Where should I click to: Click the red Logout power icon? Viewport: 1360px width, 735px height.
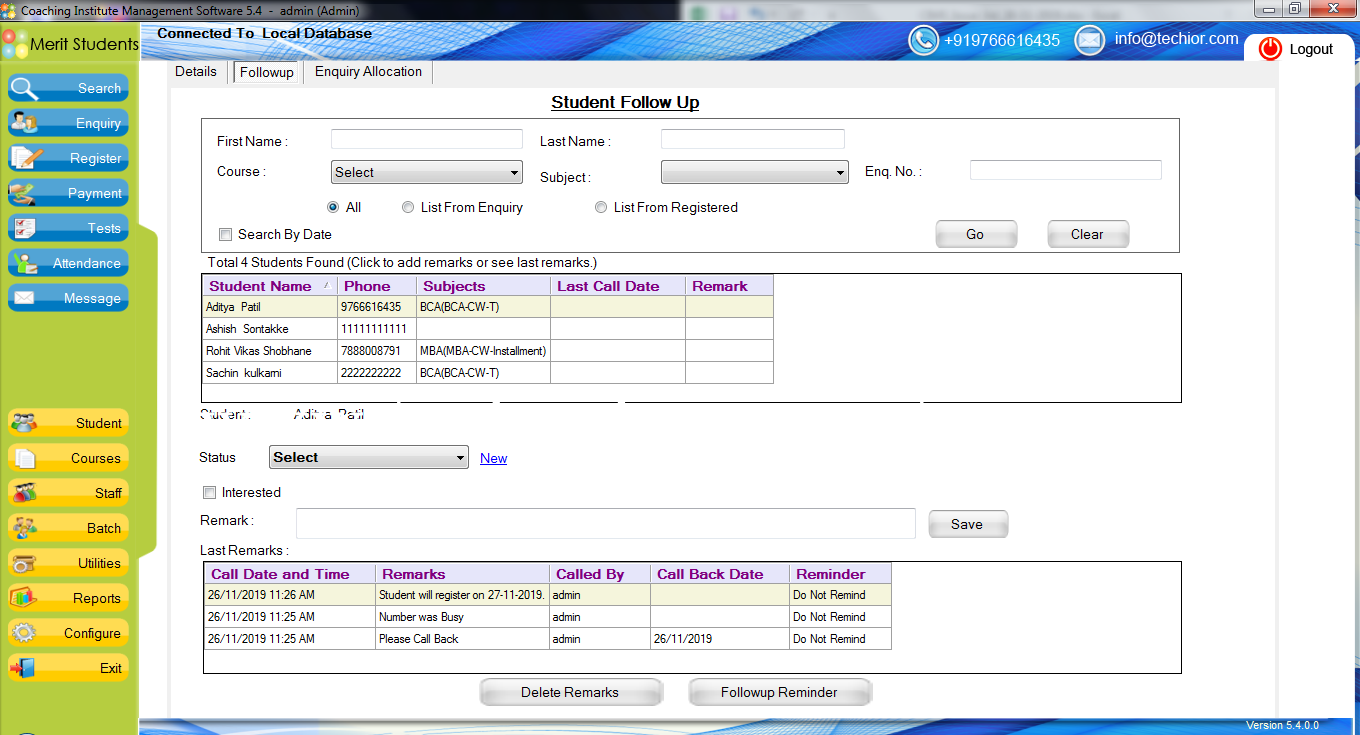tap(1270, 49)
